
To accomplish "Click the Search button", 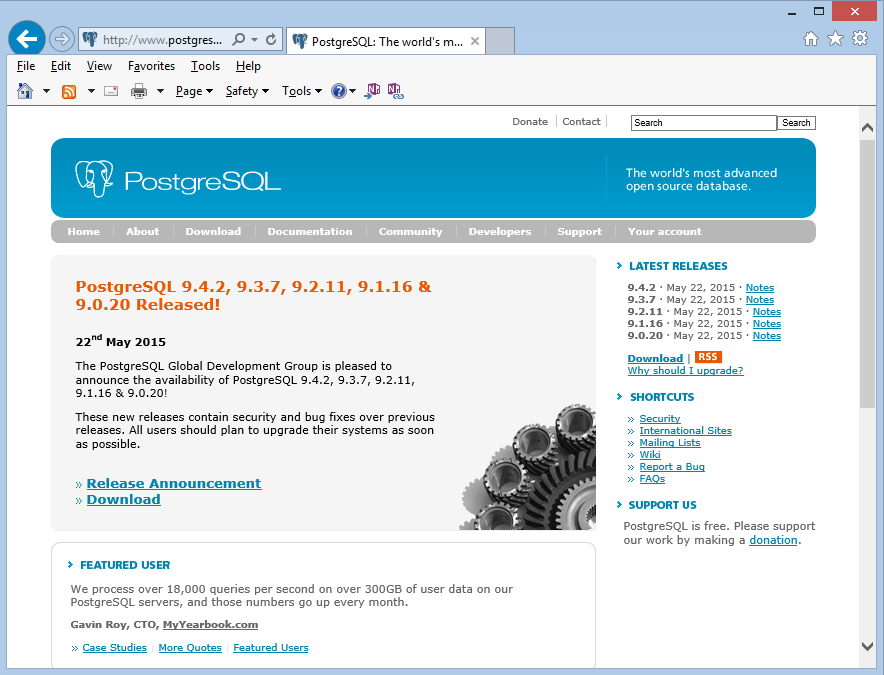I will click(796, 122).
